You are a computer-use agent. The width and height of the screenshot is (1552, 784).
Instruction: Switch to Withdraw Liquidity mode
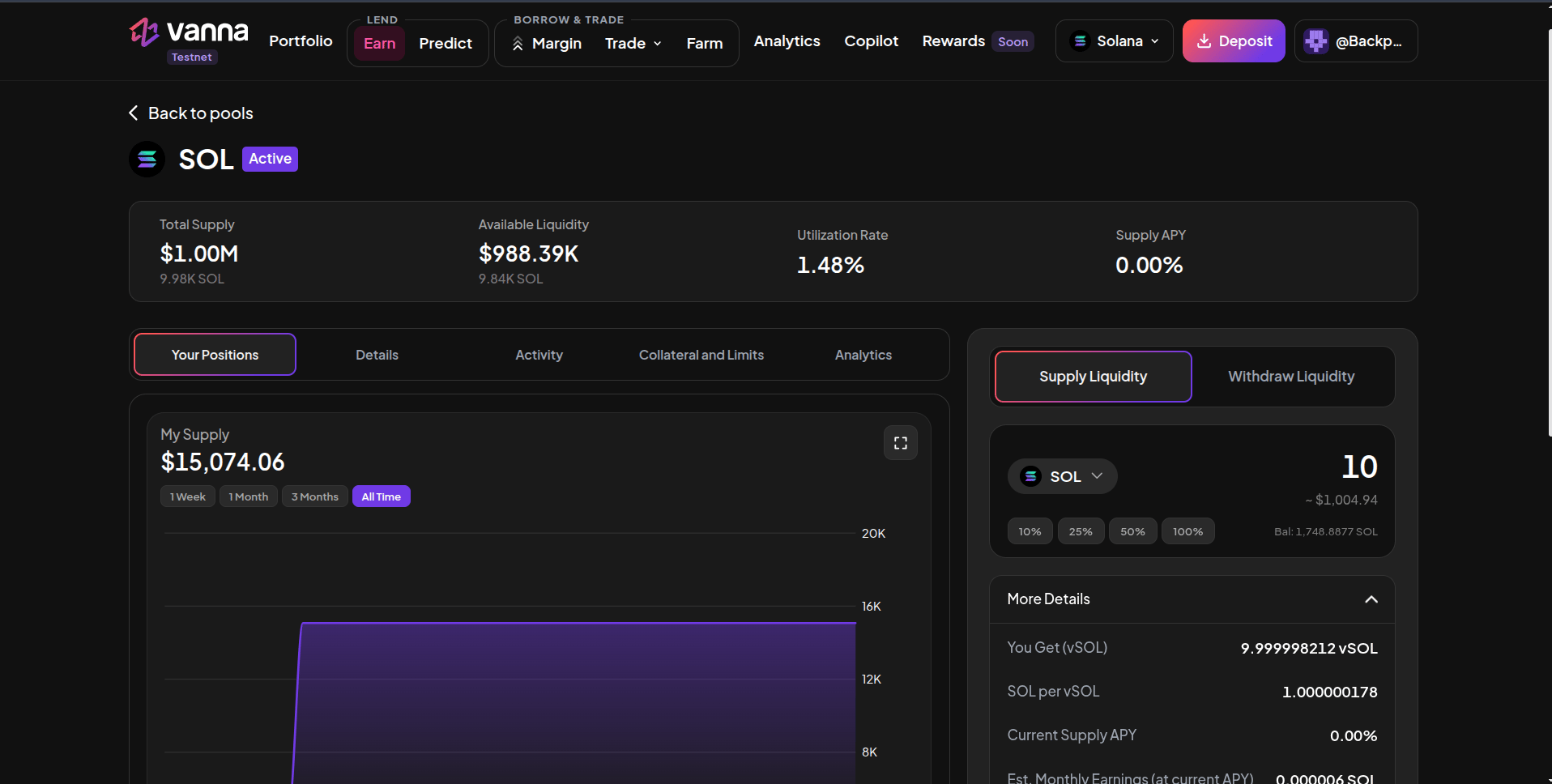coord(1291,377)
